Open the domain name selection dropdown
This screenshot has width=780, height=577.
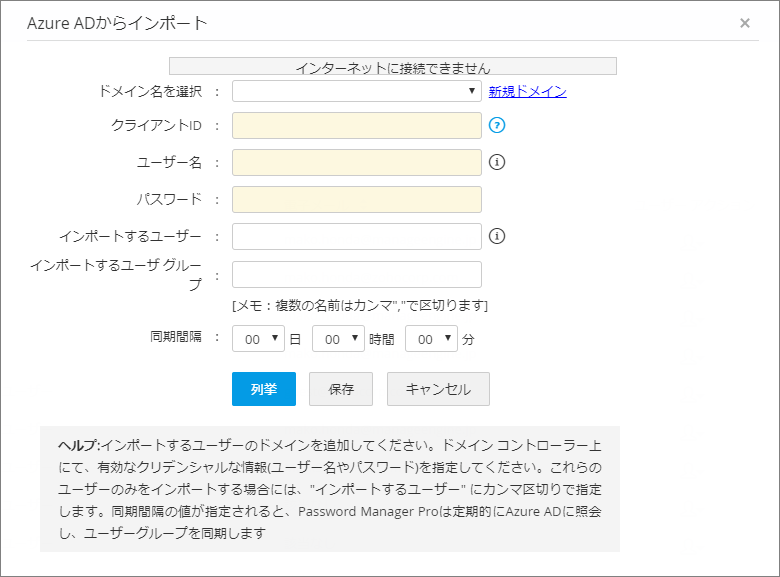357,91
